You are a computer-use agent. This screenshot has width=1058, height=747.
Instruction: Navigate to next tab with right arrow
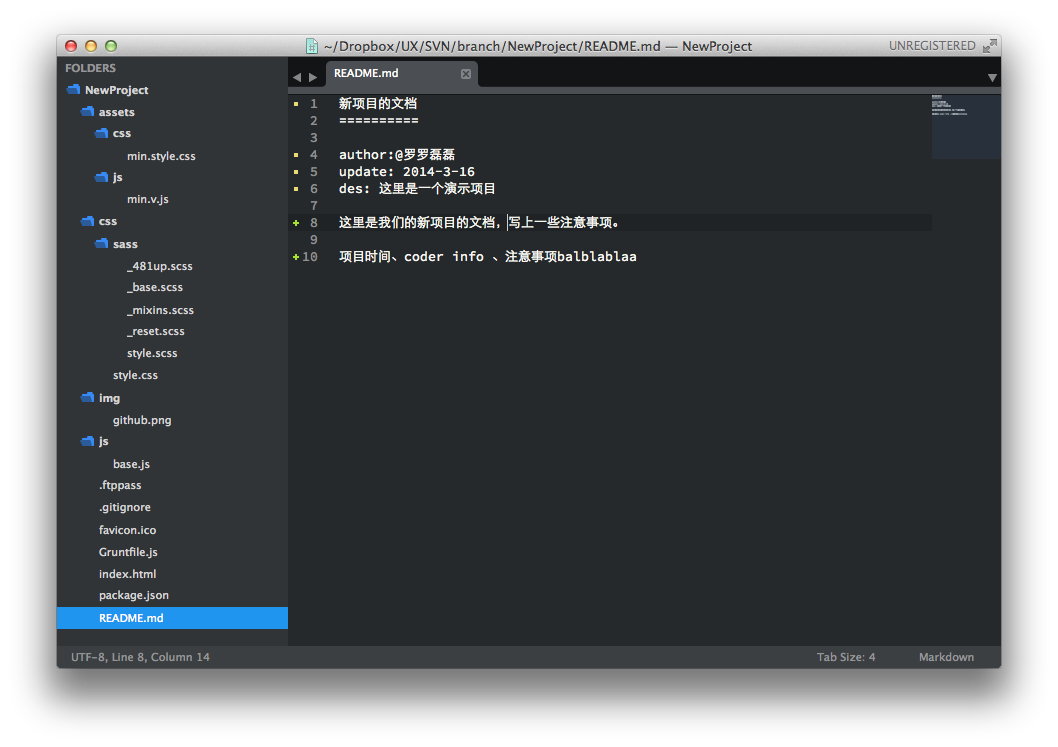(x=313, y=77)
